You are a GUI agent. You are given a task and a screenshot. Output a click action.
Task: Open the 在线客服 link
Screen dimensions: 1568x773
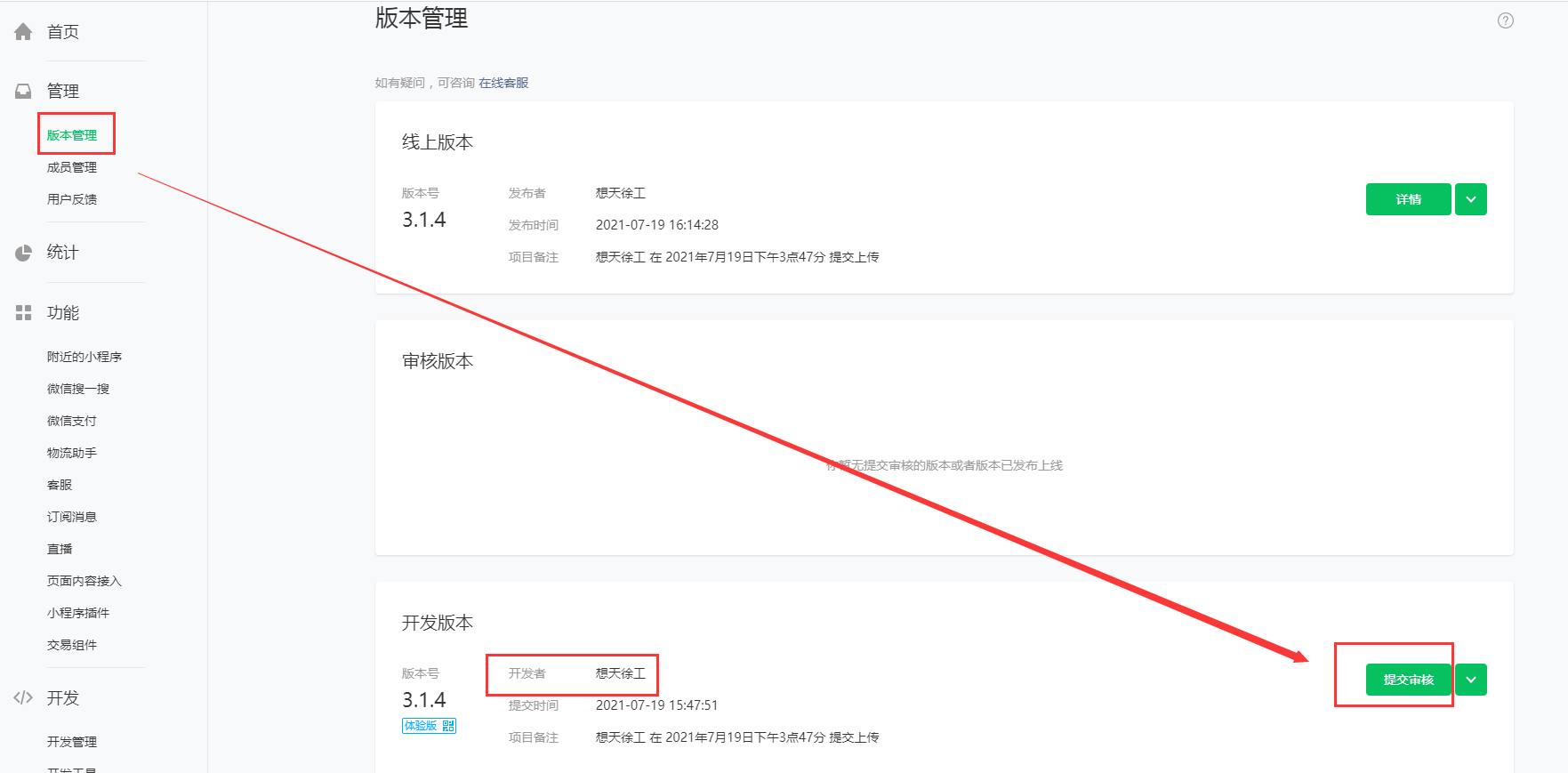(x=503, y=83)
